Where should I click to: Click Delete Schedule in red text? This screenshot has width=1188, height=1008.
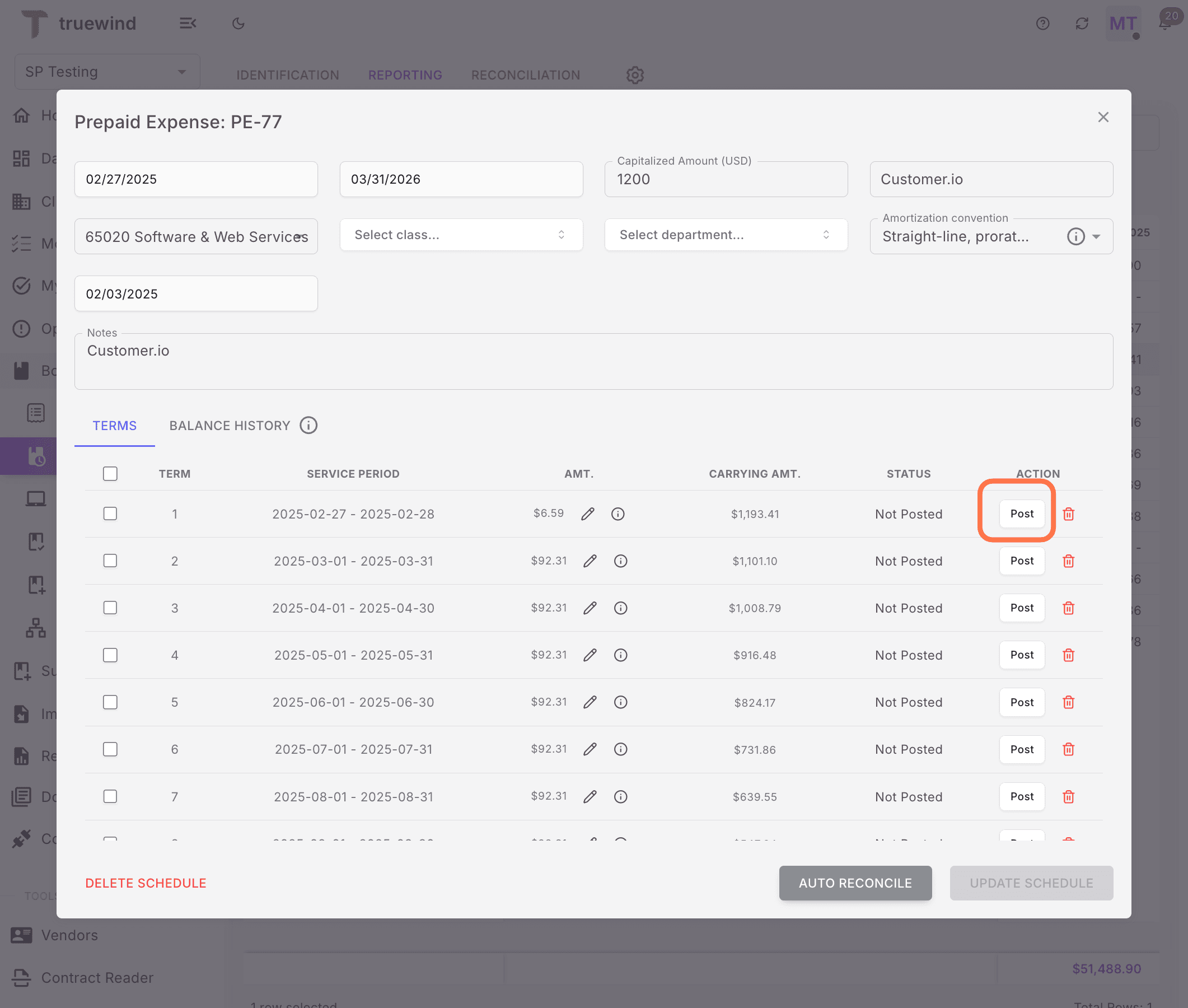click(146, 883)
